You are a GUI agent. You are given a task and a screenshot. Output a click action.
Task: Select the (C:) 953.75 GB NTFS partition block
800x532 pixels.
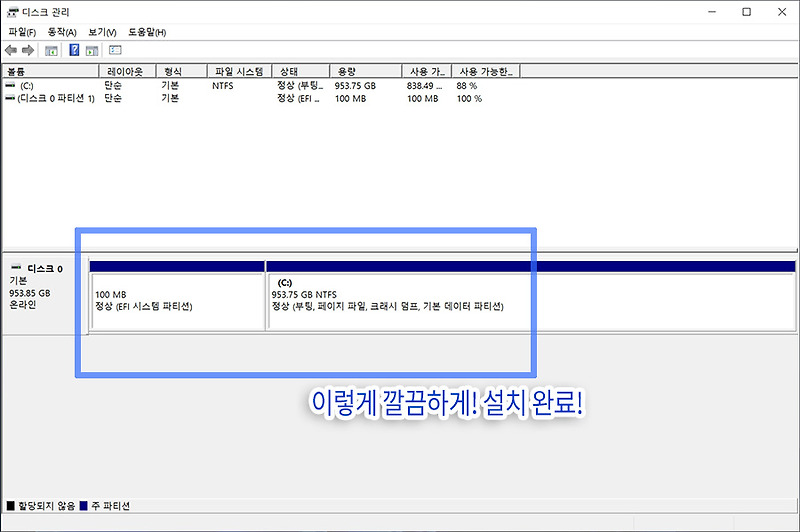tap(531, 296)
